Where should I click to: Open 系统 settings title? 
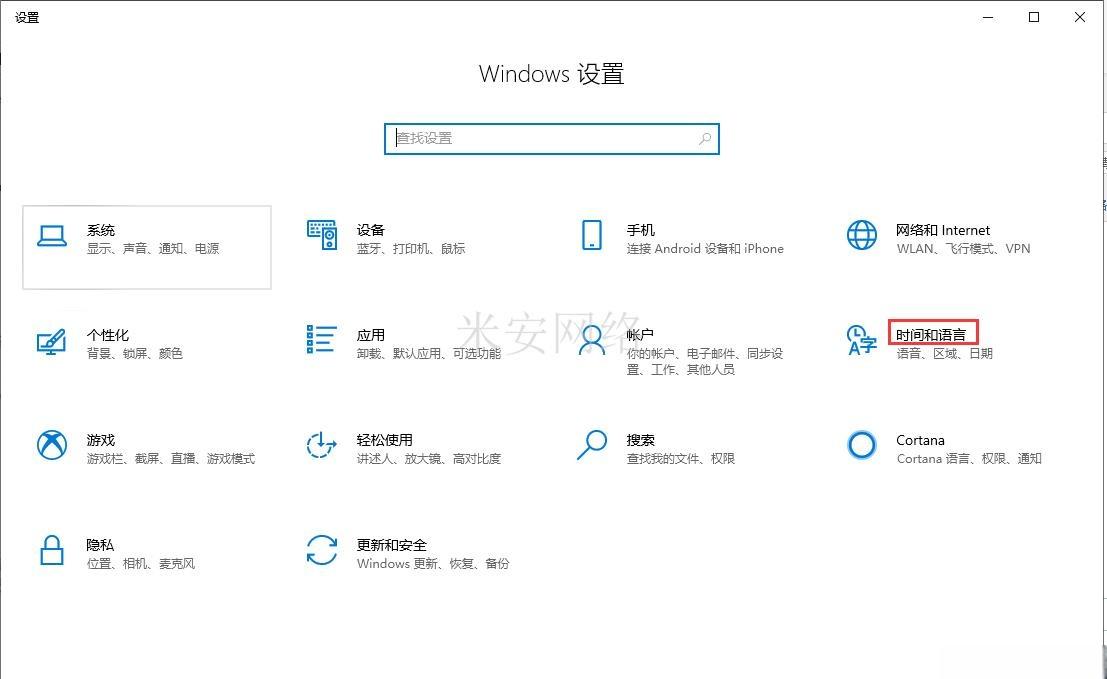pos(101,230)
